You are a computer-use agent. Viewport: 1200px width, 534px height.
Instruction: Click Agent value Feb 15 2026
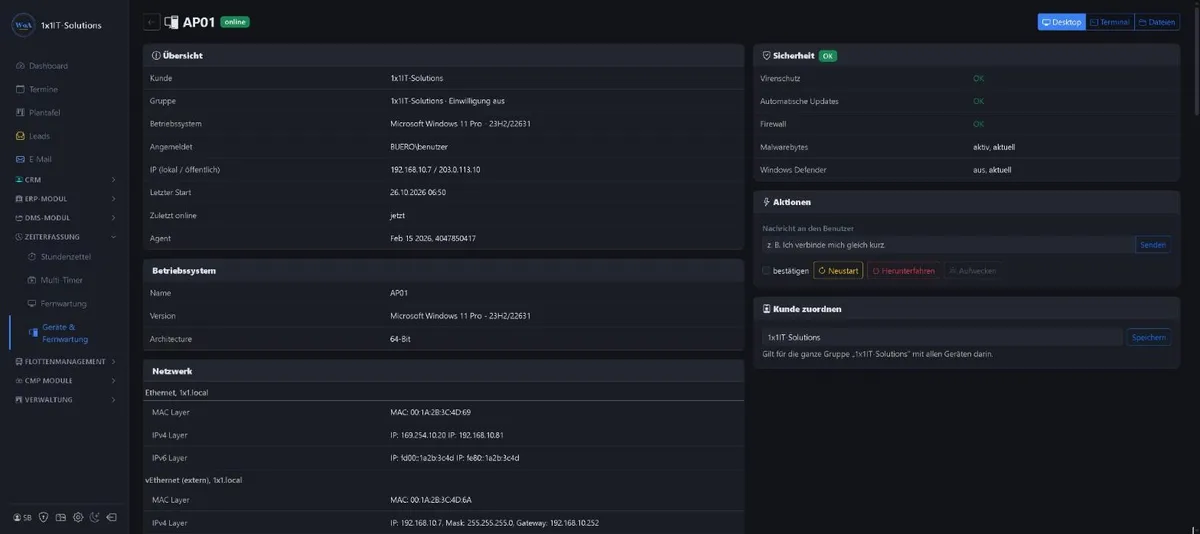pyautogui.click(x=433, y=238)
